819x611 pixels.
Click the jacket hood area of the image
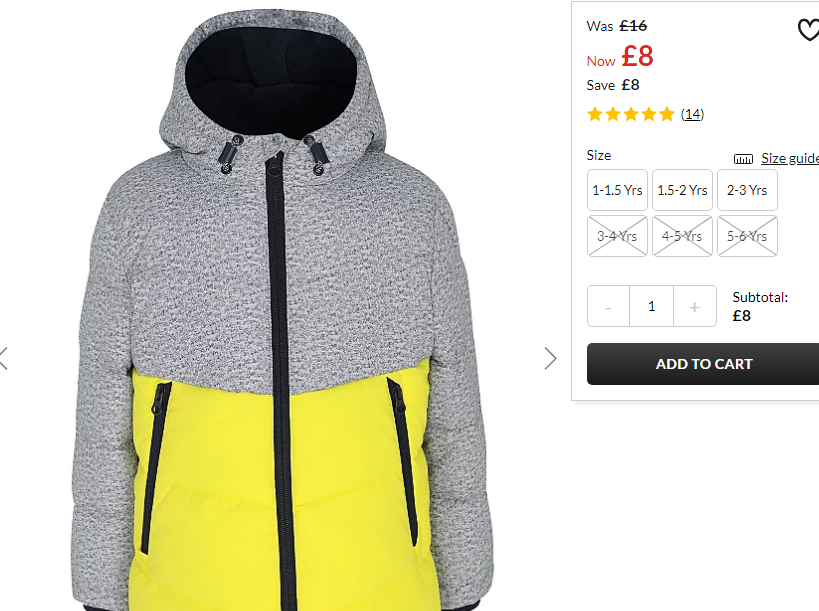tap(272, 78)
